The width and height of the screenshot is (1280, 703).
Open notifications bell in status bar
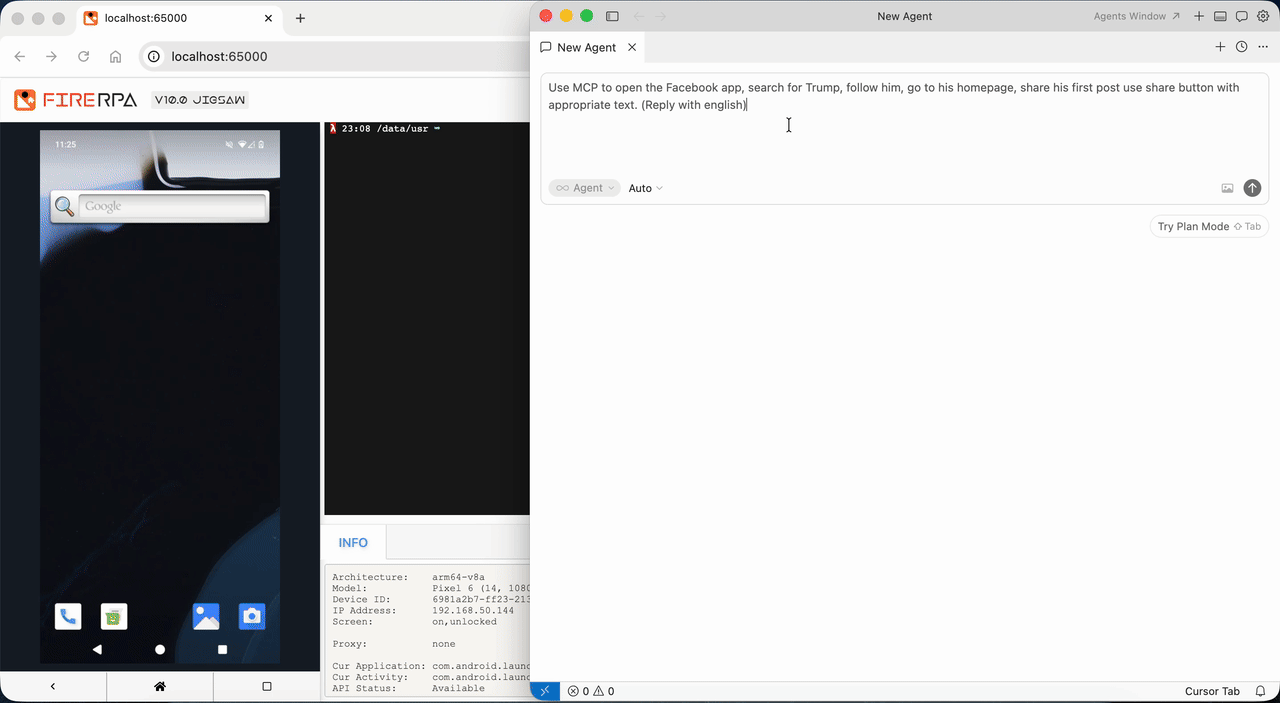(x=1261, y=691)
